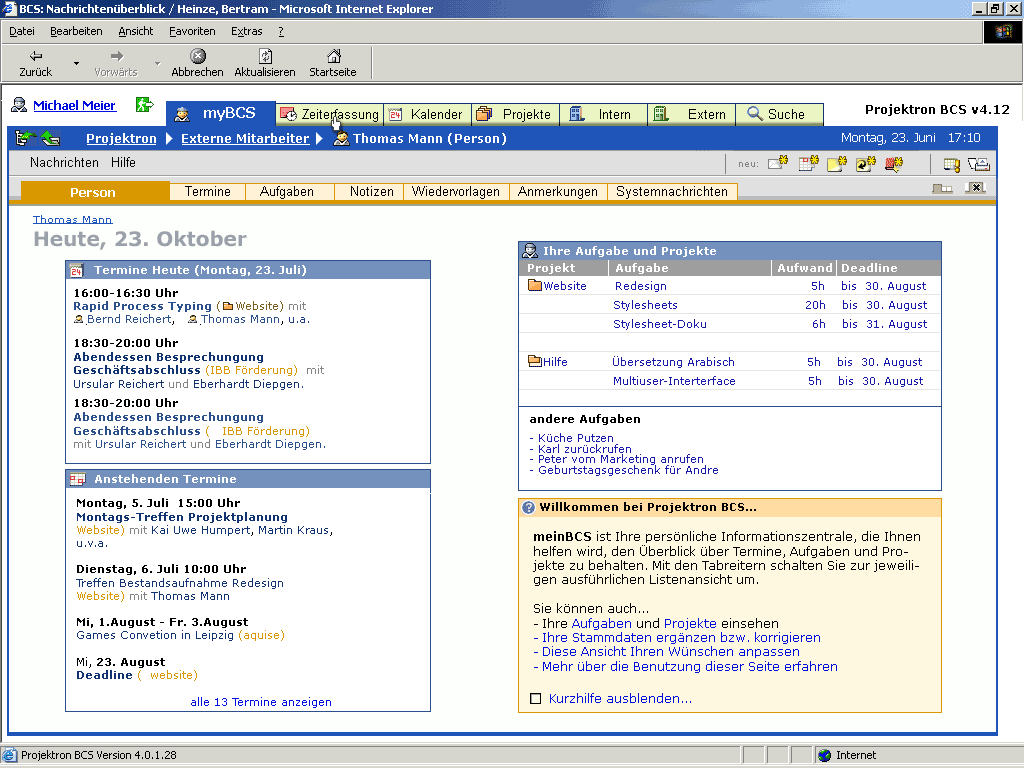
Task: Click the Küche Putzen task link
Action: pyautogui.click(x=575, y=438)
